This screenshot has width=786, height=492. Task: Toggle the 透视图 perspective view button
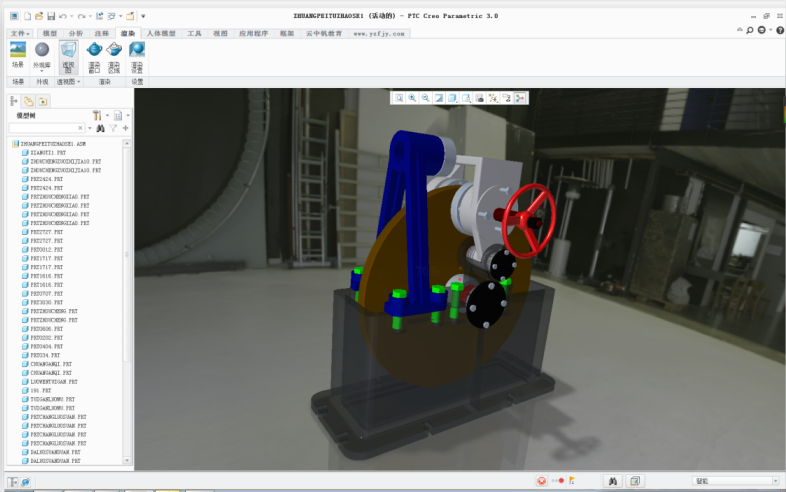click(x=68, y=57)
